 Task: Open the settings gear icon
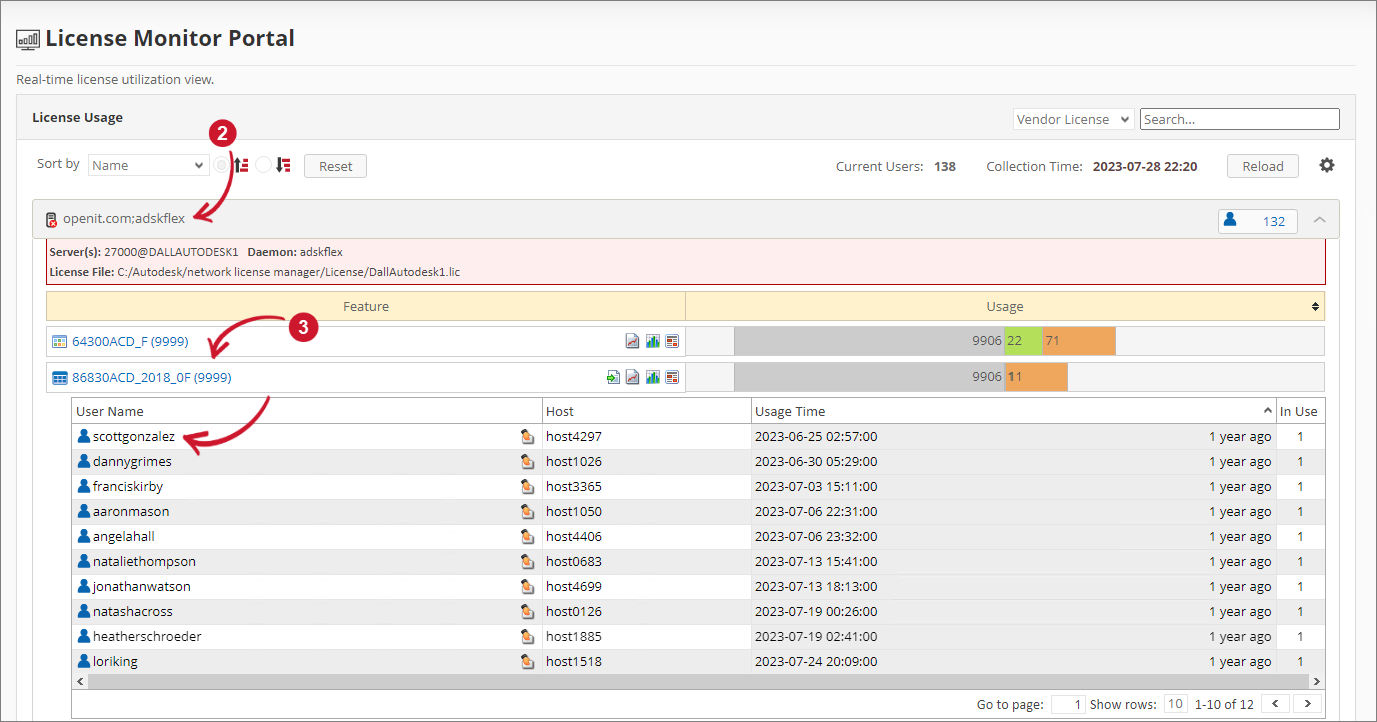click(x=1327, y=165)
